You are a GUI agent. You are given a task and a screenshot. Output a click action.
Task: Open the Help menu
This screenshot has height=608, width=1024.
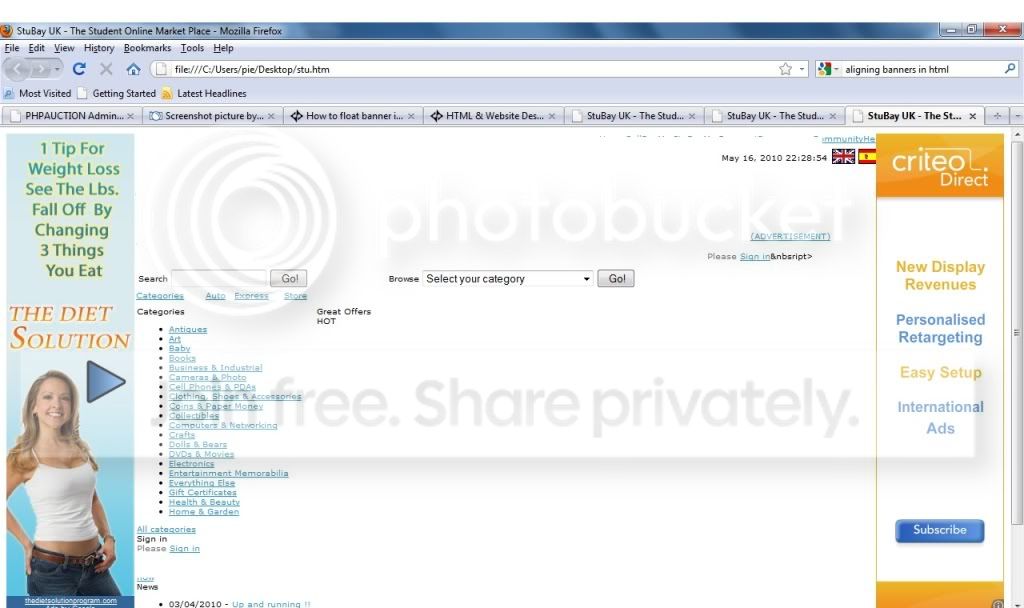[x=223, y=48]
